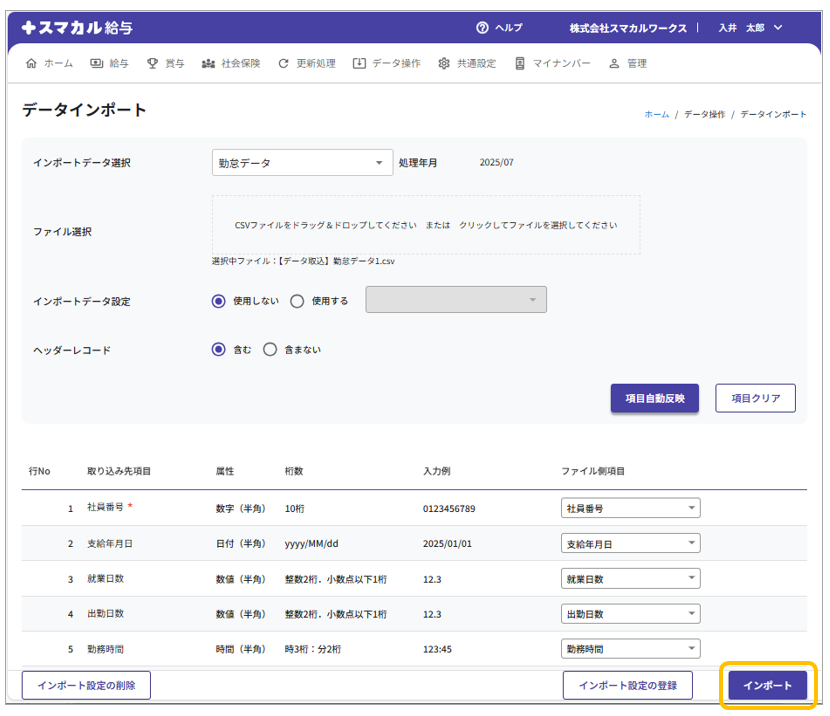Select 使用しない radio button

click(x=219, y=300)
